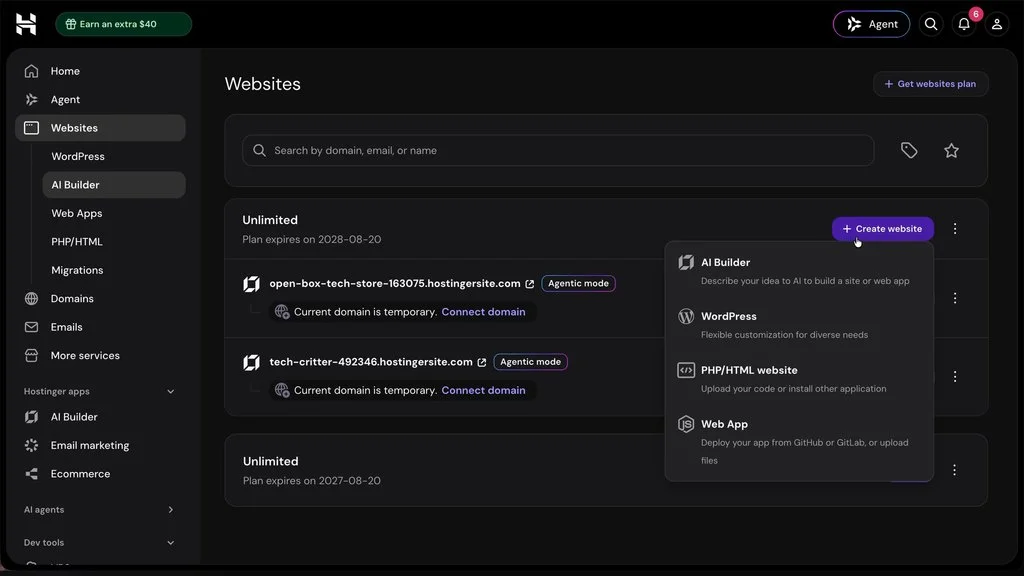Click Connect domain for open-box-tech-store
The height and width of the screenshot is (576, 1024).
click(483, 312)
